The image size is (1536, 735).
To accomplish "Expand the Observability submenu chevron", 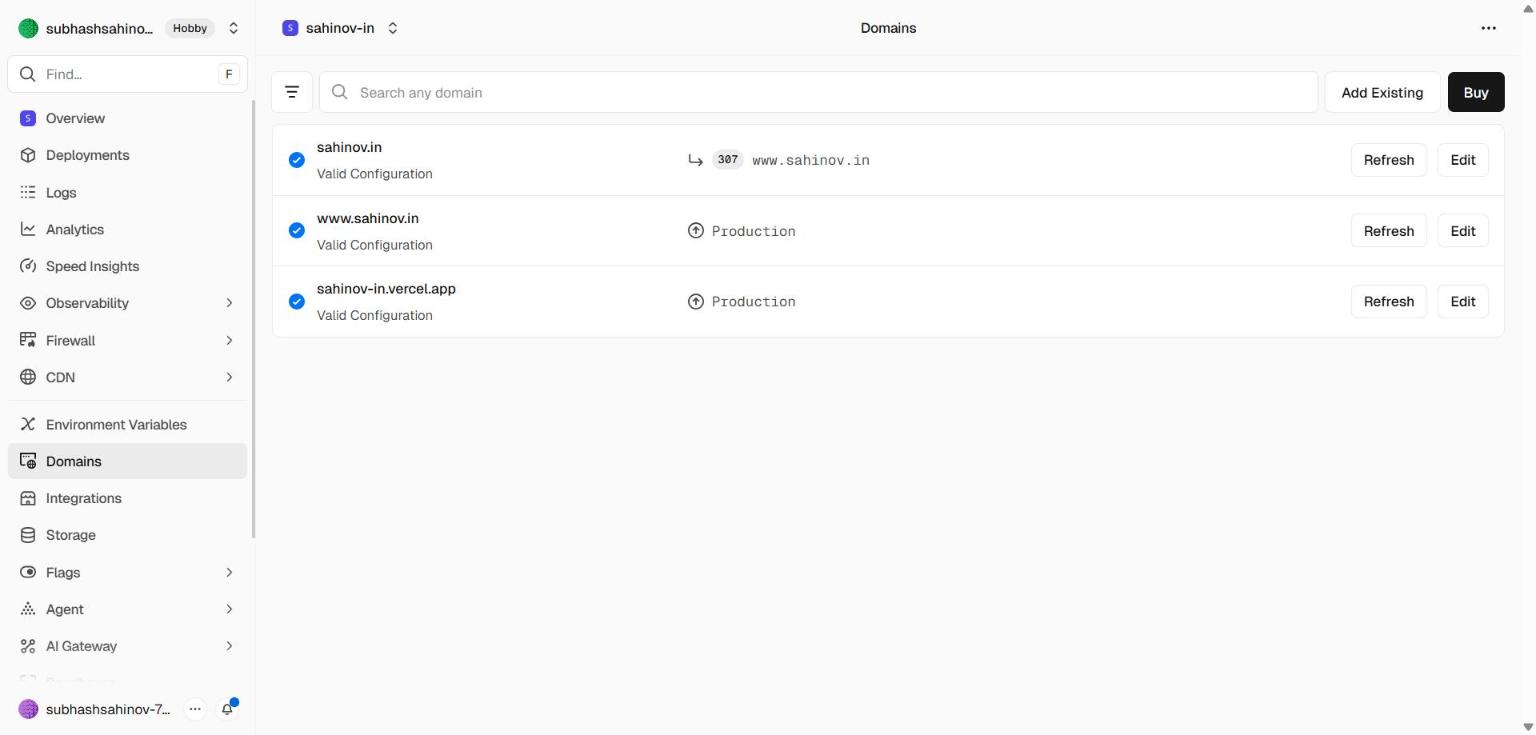I will coord(229,303).
